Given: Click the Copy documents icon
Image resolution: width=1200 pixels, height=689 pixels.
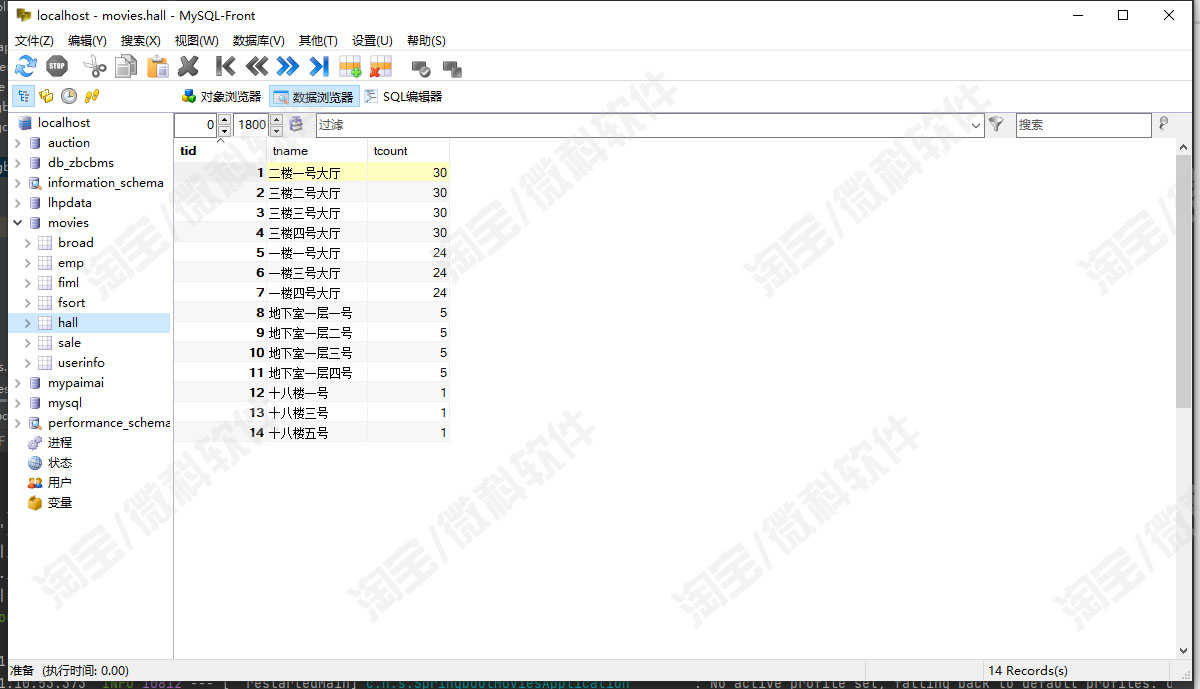Looking at the screenshot, I should (126, 67).
